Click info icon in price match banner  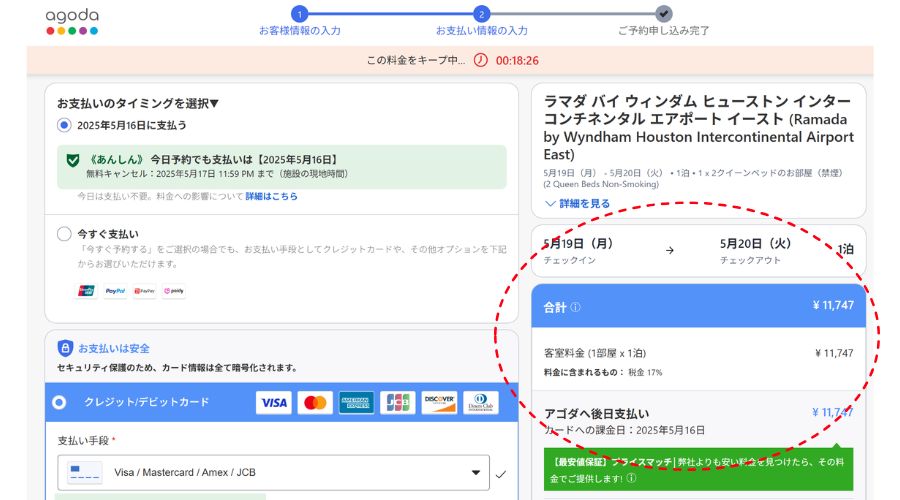(x=631, y=478)
